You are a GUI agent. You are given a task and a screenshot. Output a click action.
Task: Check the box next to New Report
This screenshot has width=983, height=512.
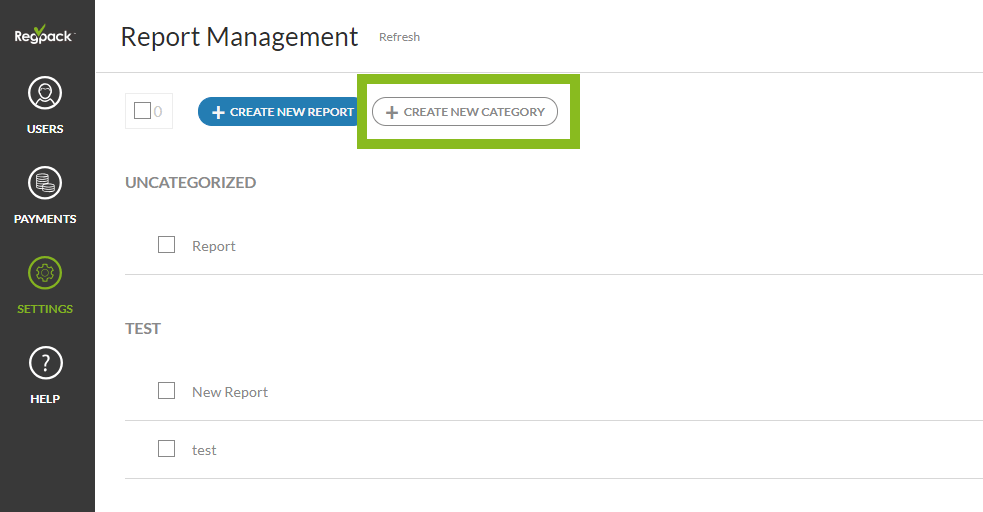167,391
